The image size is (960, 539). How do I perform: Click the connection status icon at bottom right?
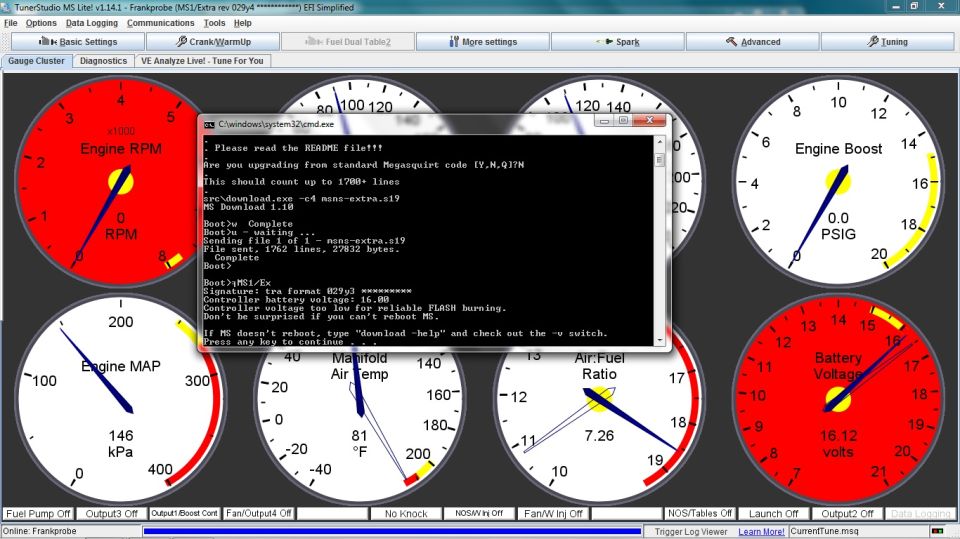[x=937, y=531]
